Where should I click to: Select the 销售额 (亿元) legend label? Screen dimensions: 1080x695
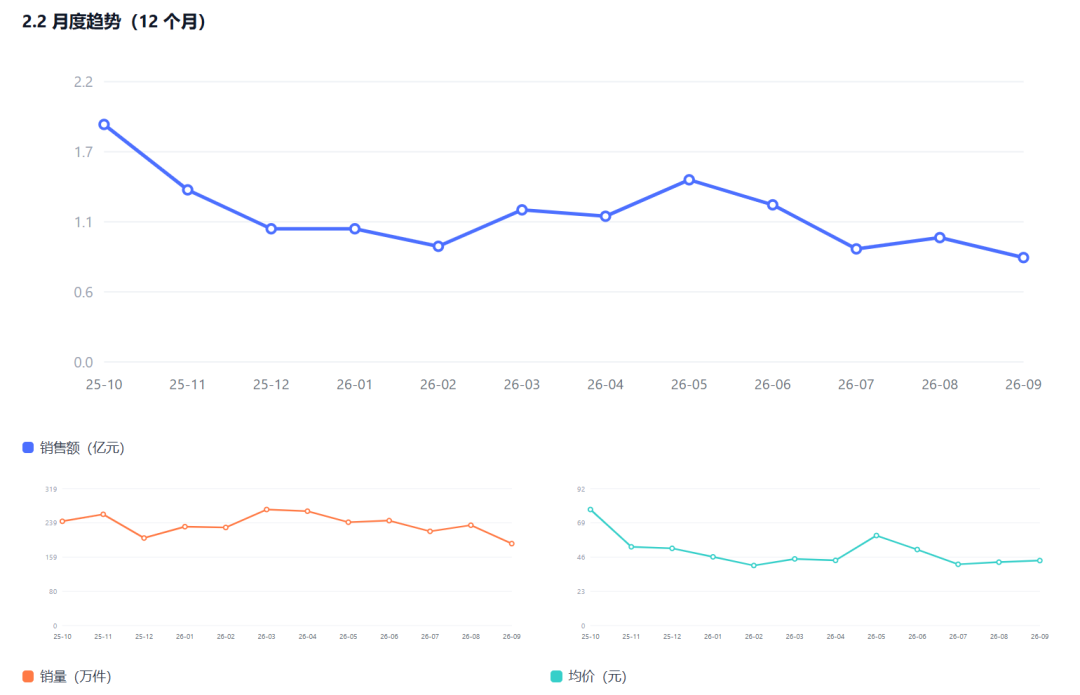(x=82, y=448)
